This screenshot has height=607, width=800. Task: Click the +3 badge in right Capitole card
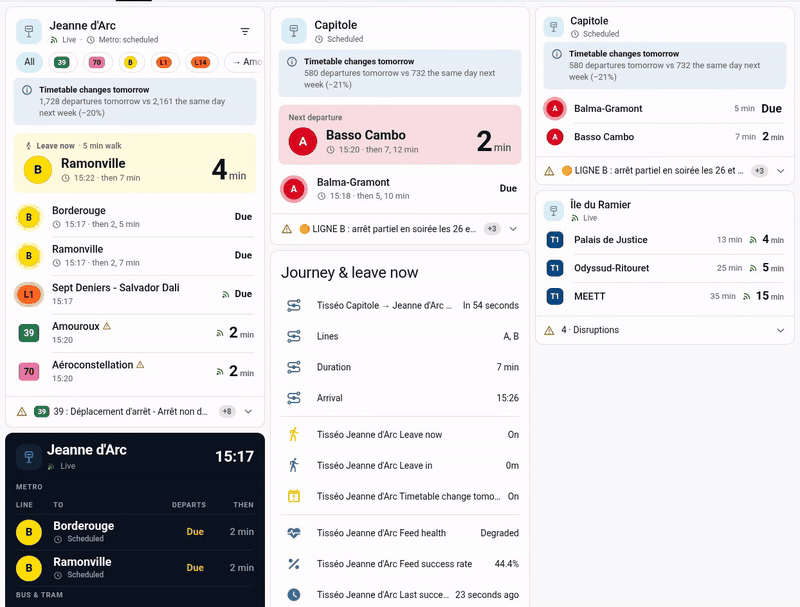[x=760, y=171]
